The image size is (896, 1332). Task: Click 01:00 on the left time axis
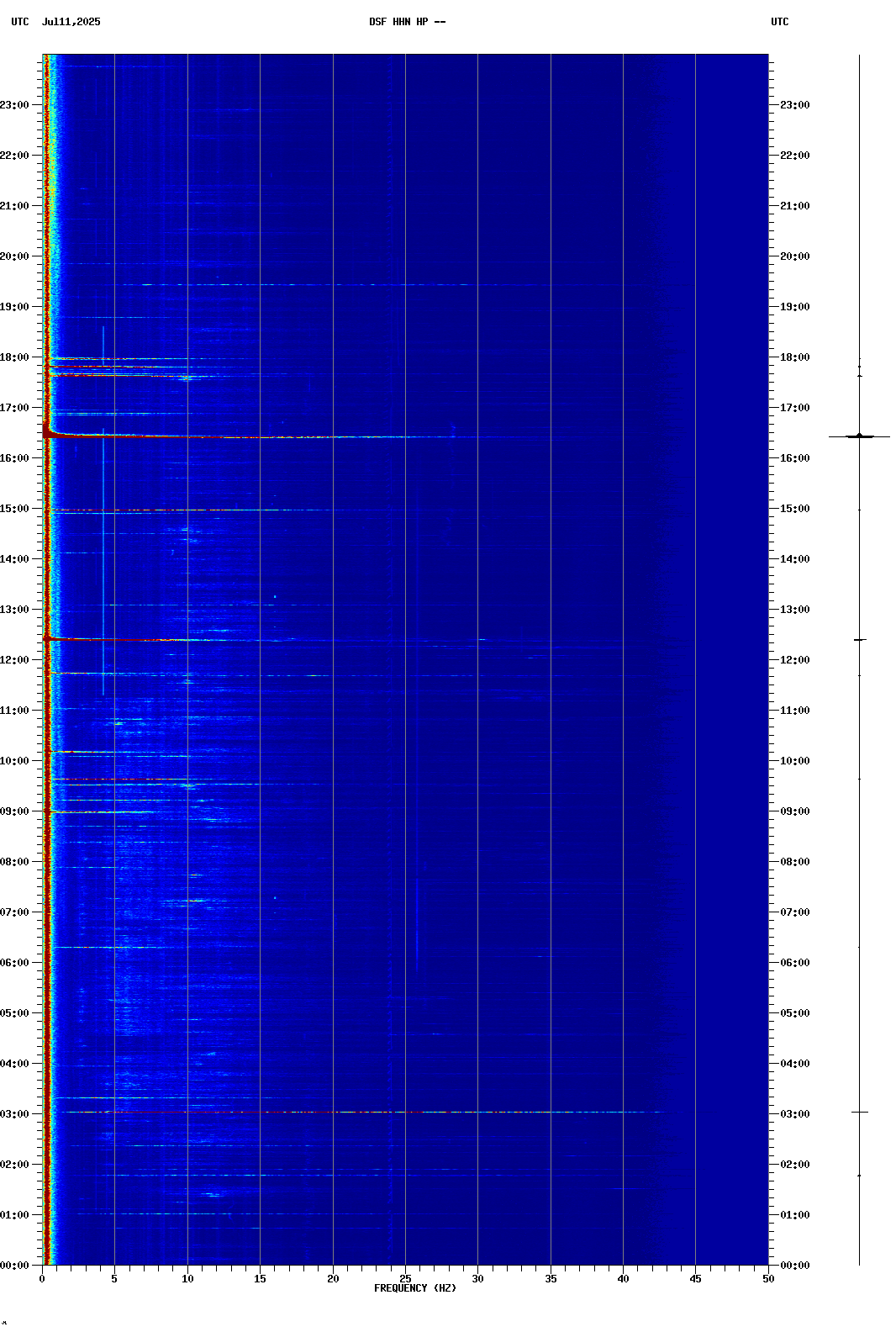pyautogui.click(x=14, y=1215)
